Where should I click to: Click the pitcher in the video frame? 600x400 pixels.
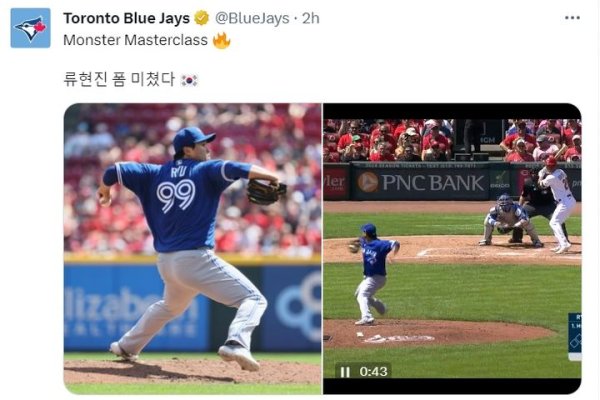[372, 273]
